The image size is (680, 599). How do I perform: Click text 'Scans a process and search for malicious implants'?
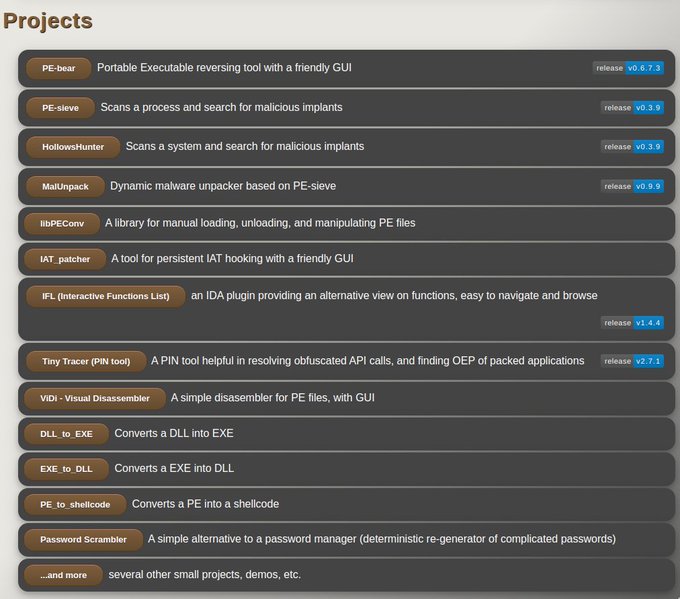[222, 107]
